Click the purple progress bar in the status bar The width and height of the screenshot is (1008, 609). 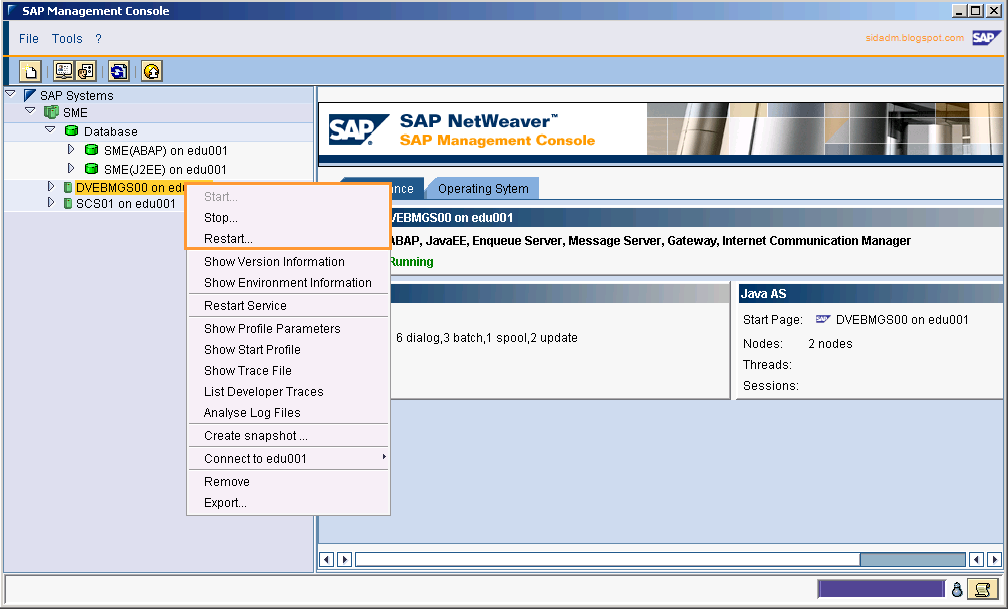(x=880, y=588)
